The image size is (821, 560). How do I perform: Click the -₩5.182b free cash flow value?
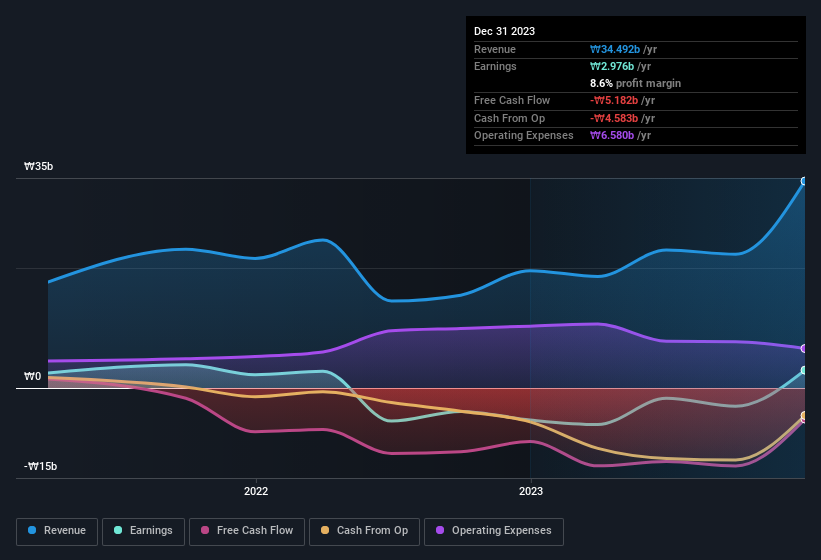pyautogui.click(x=614, y=100)
